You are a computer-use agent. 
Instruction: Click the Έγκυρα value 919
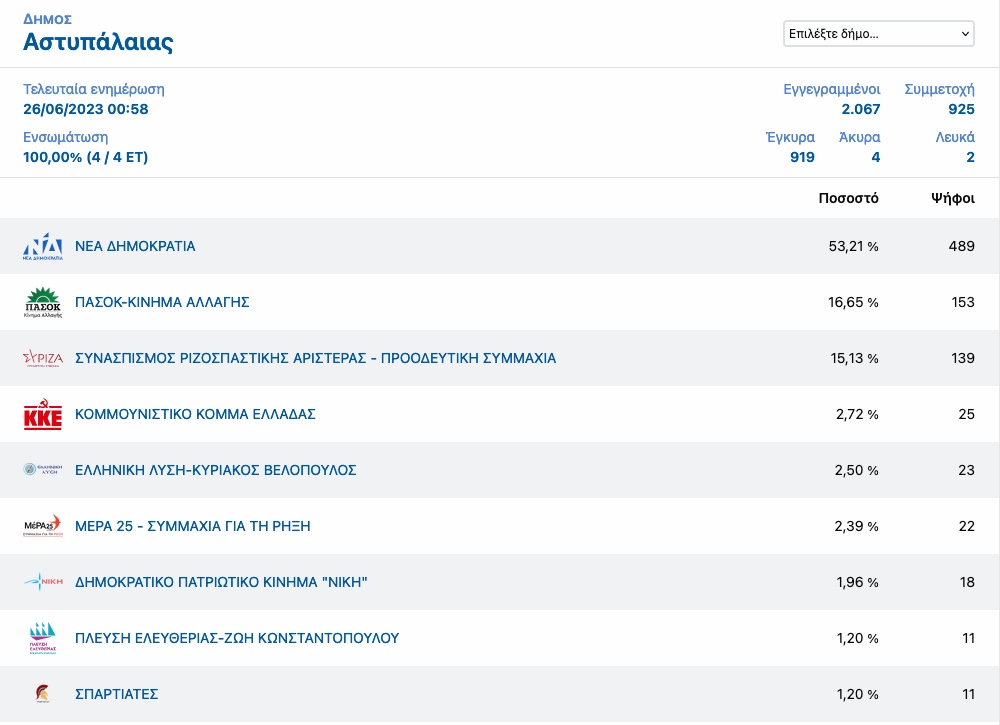click(x=802, y=157)
